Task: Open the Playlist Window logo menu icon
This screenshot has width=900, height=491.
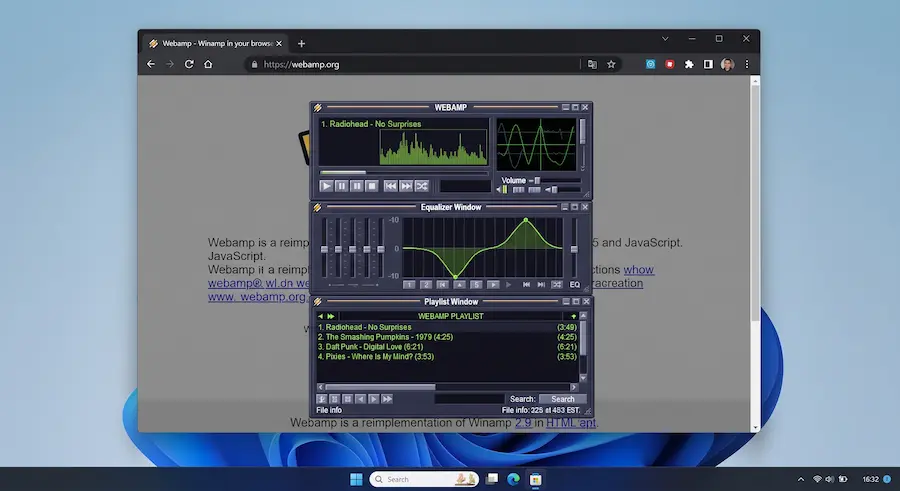Action: pyautogui.click(x=317, y=301)
